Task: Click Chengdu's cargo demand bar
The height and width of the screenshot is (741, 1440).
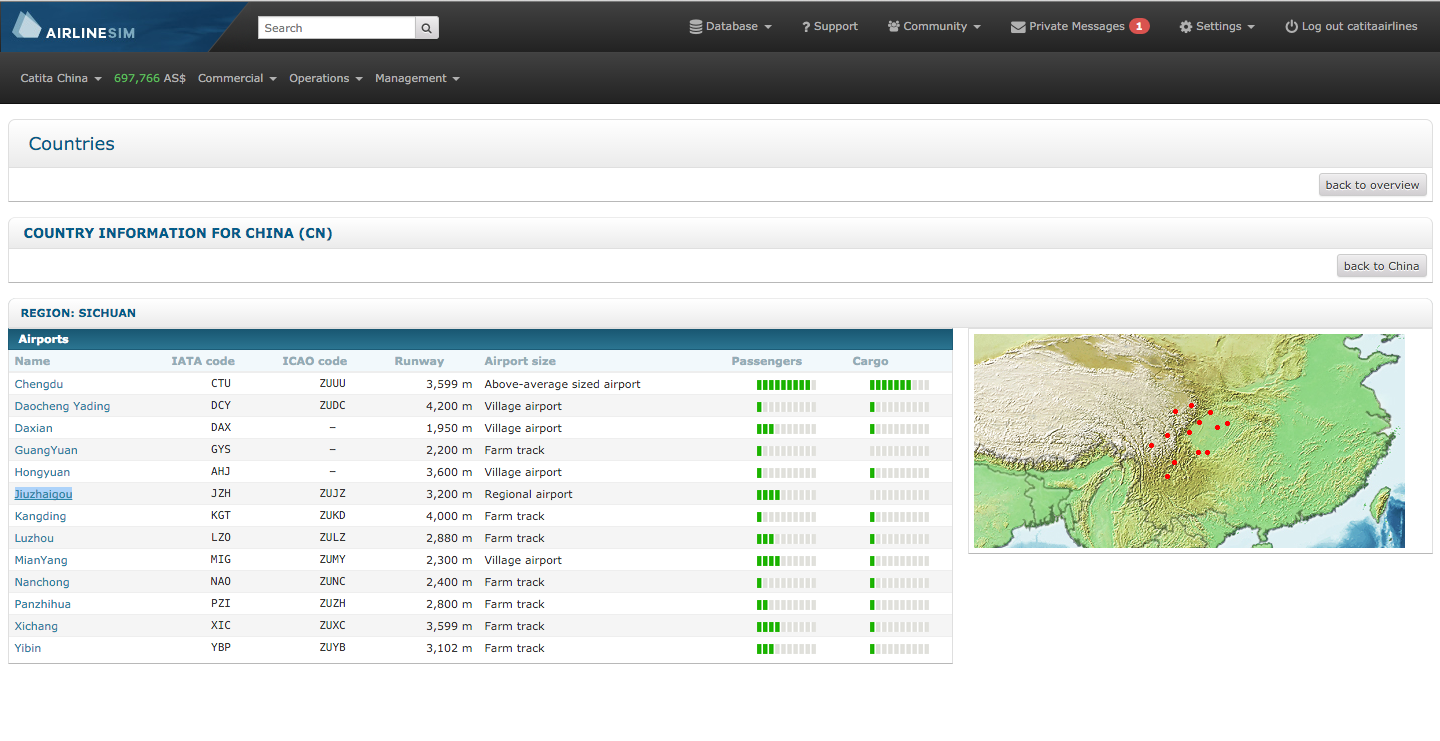Action: tap(899, 385)
